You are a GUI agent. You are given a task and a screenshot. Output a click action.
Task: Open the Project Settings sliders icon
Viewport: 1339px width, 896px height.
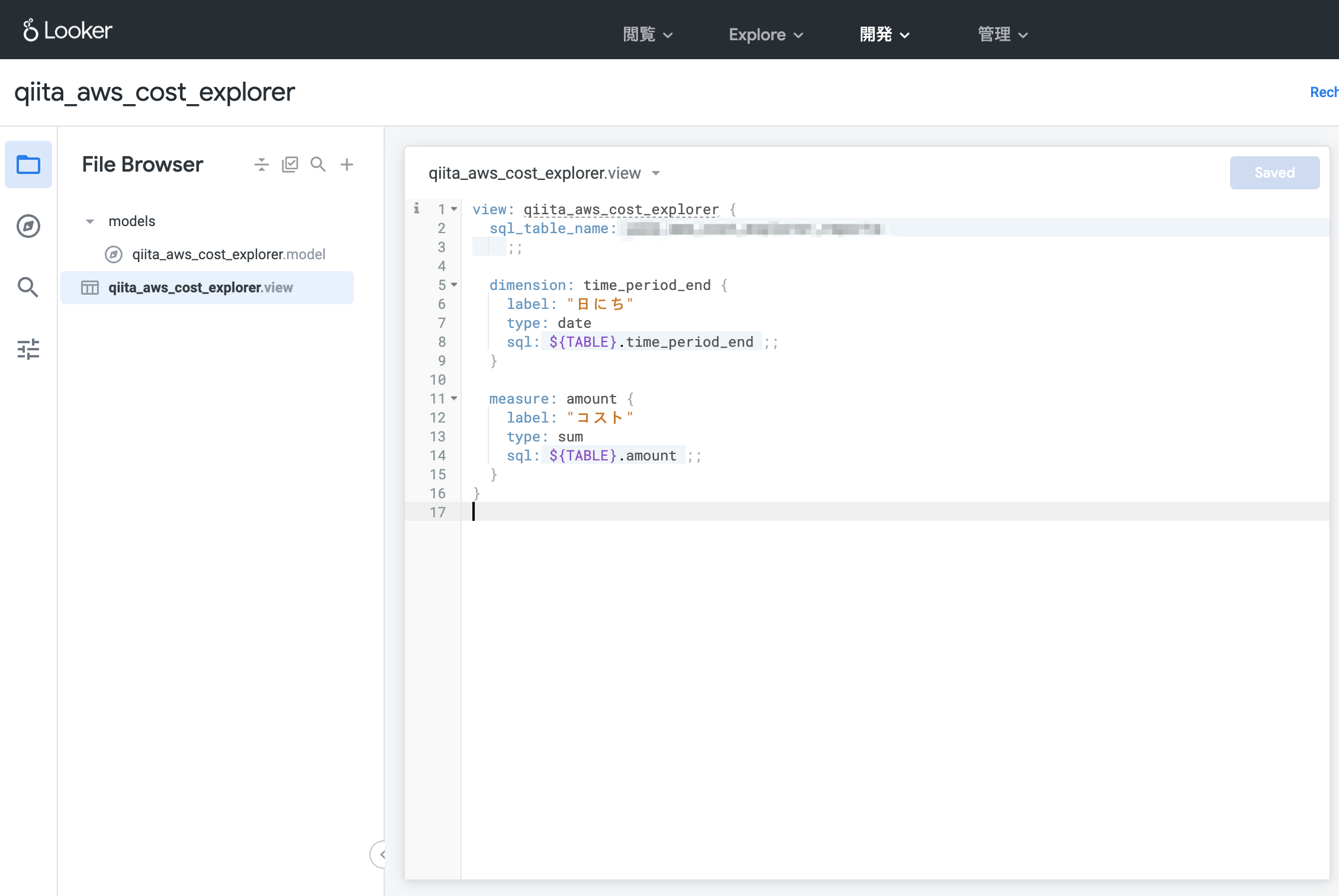[28, 349]
